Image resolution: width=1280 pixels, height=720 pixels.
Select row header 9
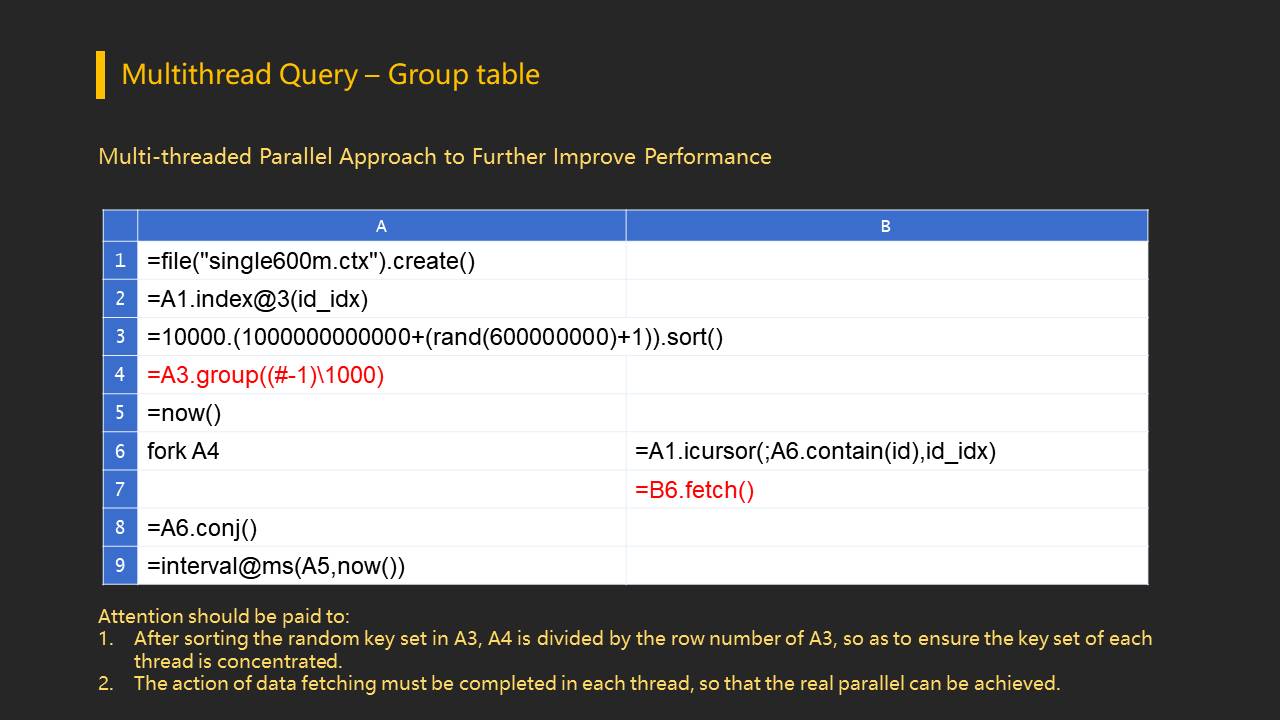click(x=120, y=565)
